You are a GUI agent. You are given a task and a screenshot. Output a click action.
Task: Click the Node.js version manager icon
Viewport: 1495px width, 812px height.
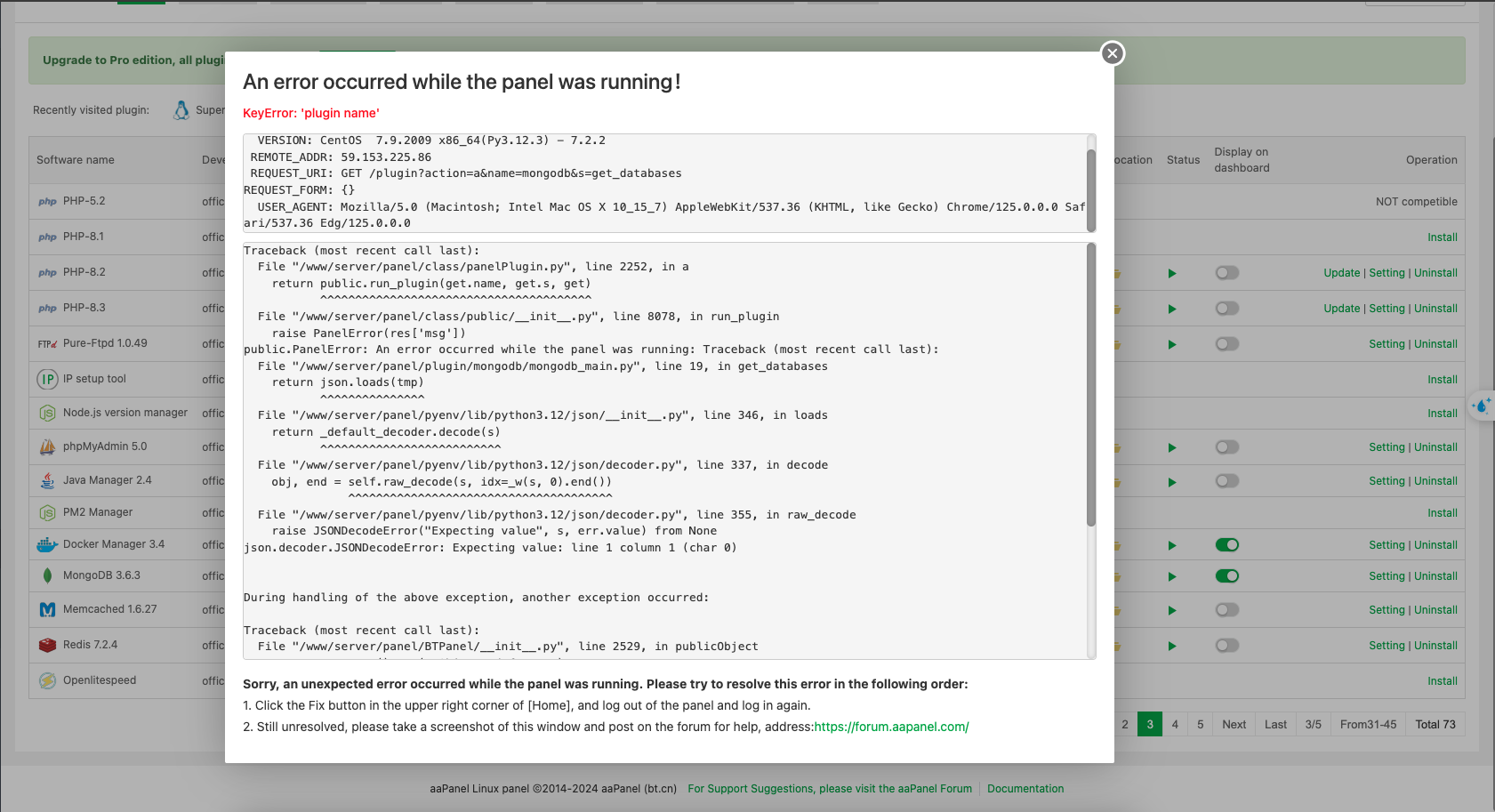click(x=47, y=414)
